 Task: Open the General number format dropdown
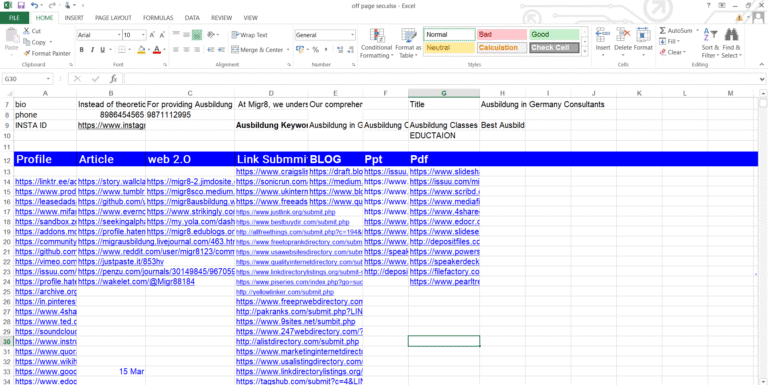352,35
